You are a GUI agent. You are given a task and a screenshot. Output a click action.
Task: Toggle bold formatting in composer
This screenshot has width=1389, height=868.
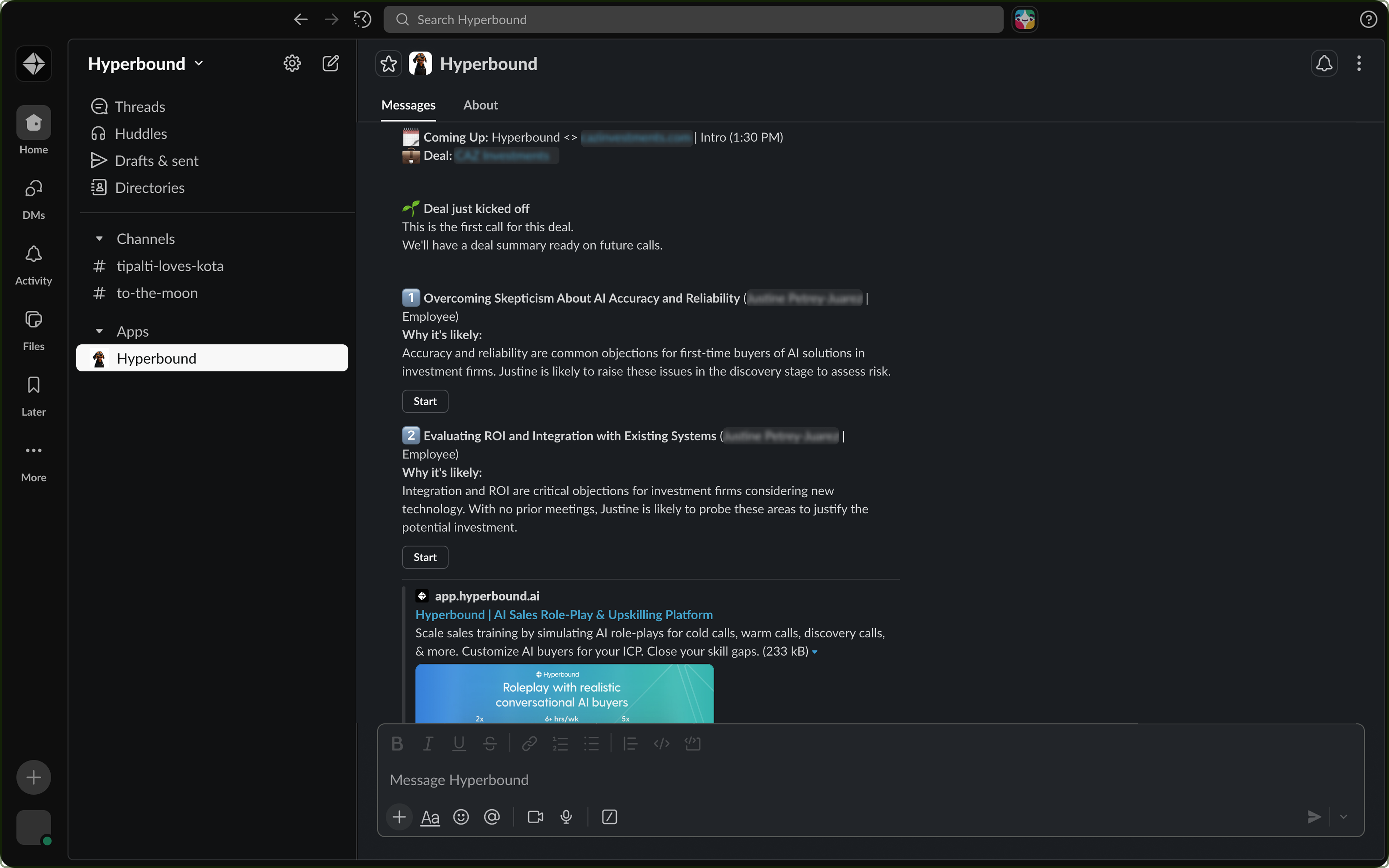pos(397,744)
